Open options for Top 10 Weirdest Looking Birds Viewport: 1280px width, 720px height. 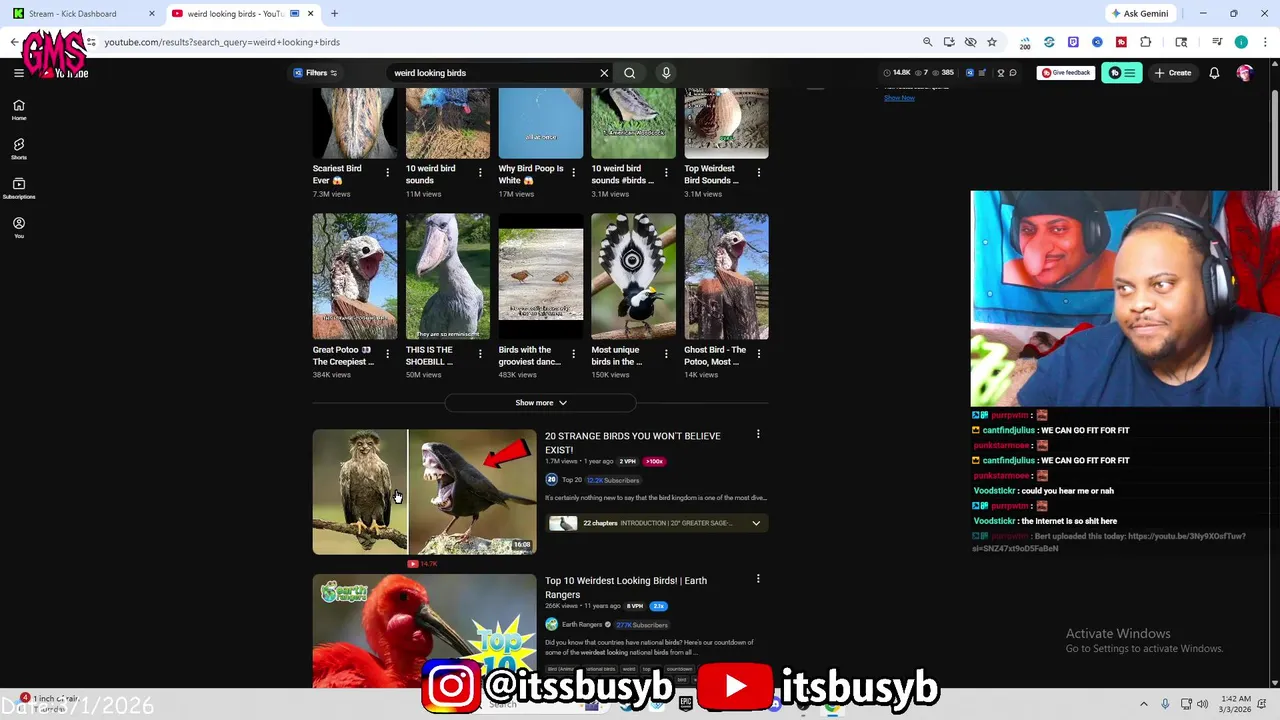758,579
